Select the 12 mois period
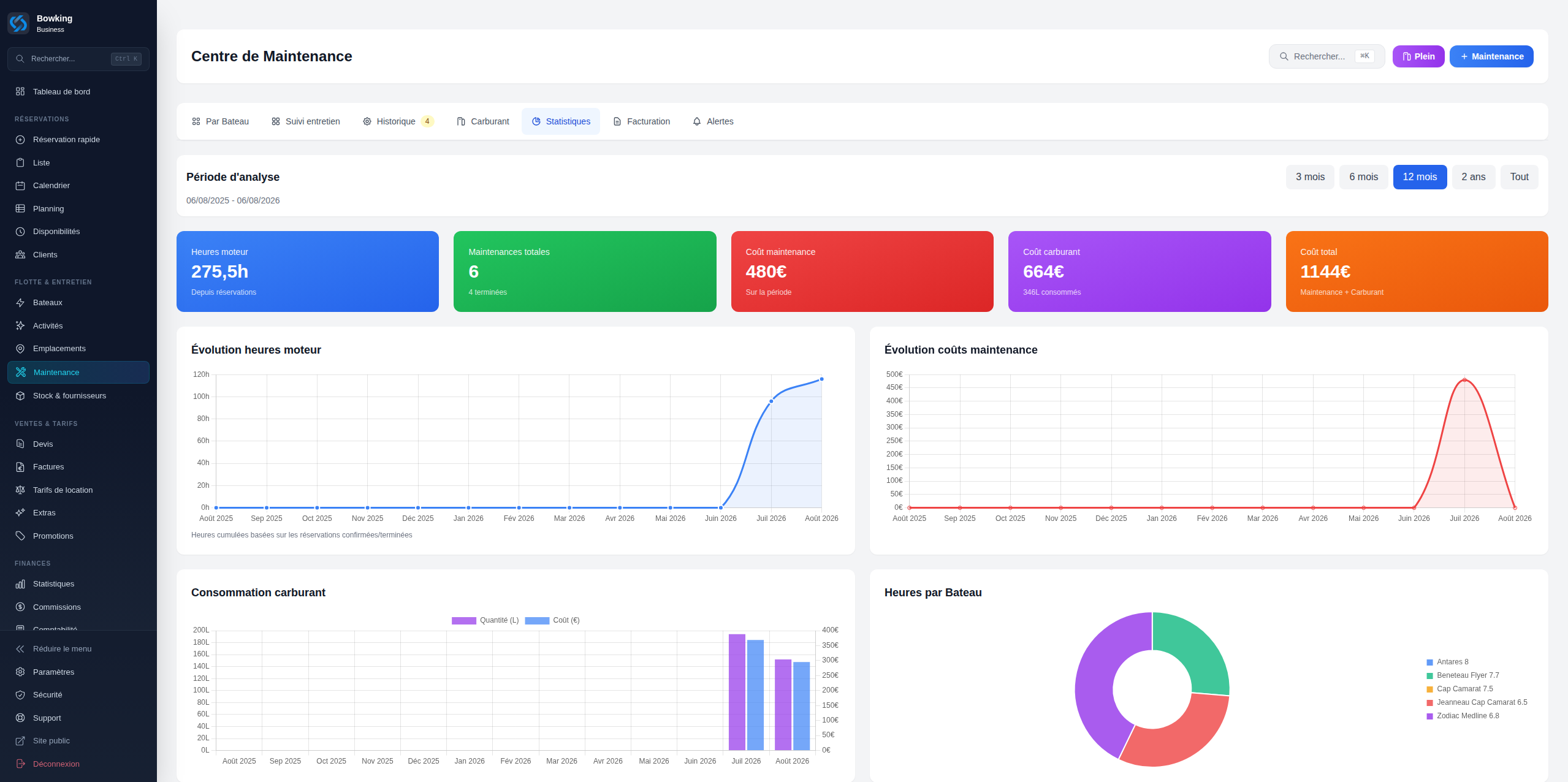 coord(1420,177)
